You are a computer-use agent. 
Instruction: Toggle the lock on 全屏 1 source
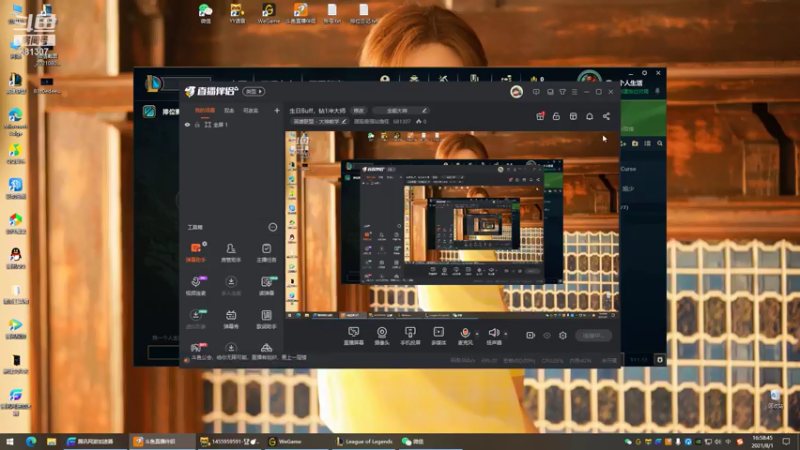[197, 124]
